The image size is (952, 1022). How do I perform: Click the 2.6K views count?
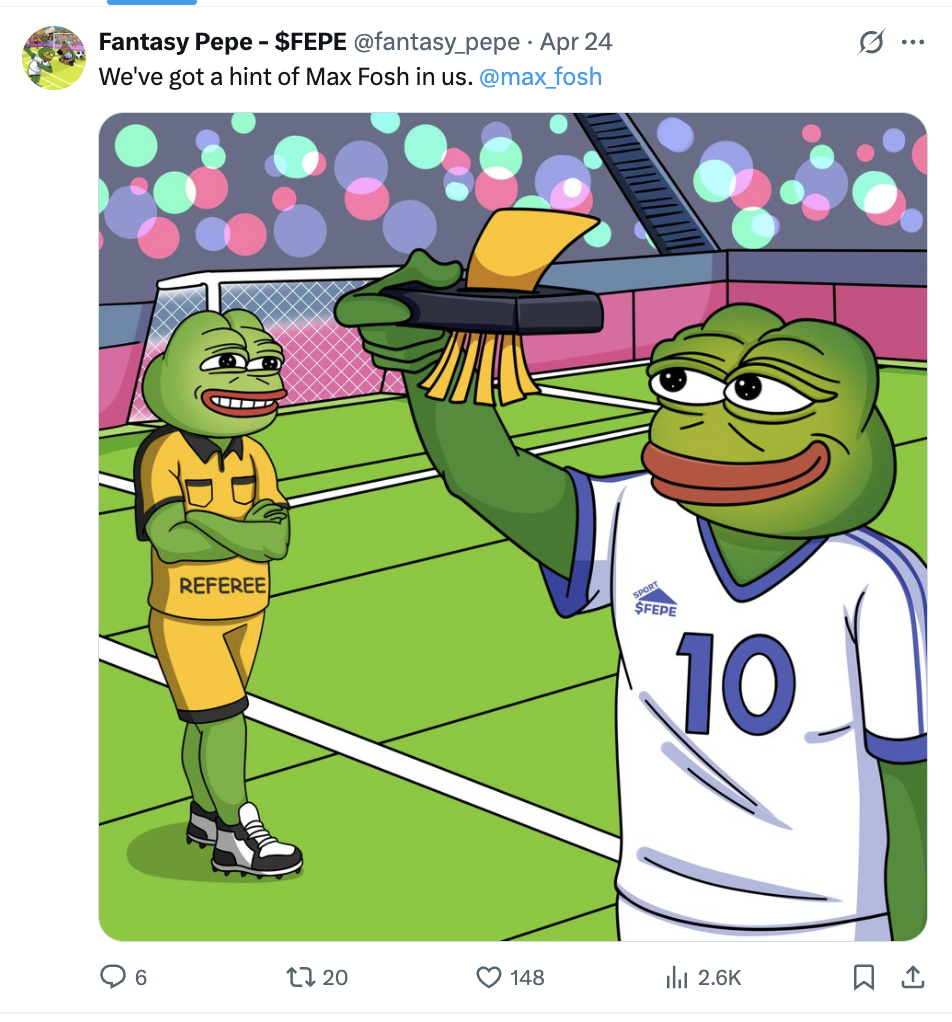[x=719, y=977]
